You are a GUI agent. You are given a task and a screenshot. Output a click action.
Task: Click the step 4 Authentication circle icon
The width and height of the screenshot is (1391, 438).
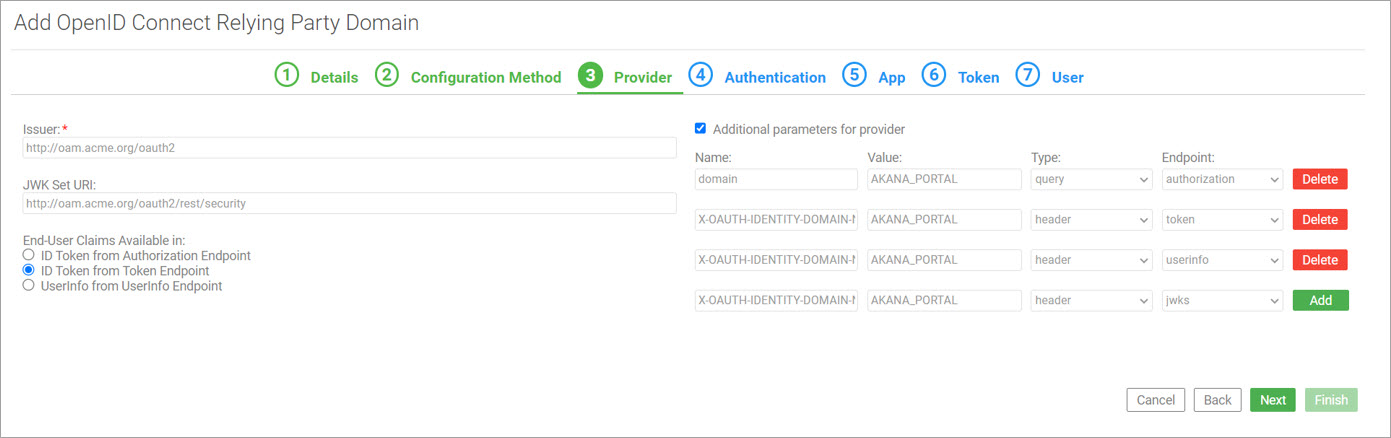(x=700, y=75)
